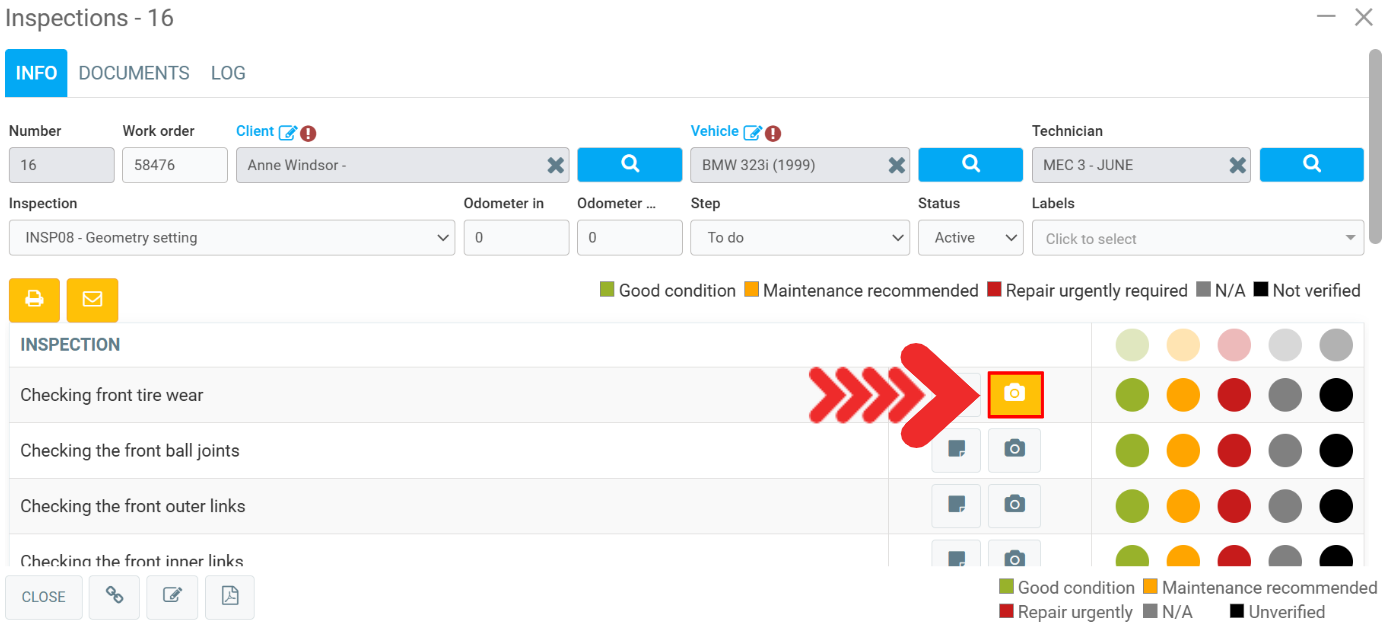Expand the Step dropdown showing To do
The height and width of the screenshot is (627, 1384).
click(x=800, y=238)
